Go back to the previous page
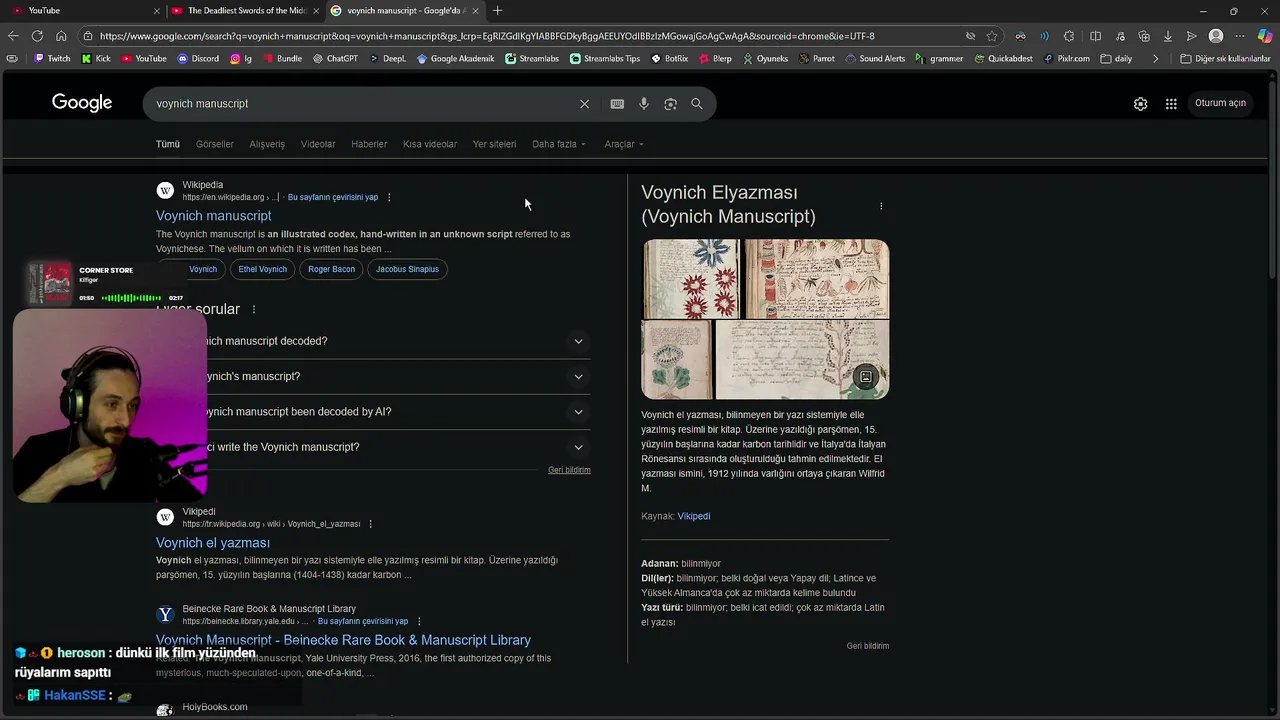 coord(13,36)
